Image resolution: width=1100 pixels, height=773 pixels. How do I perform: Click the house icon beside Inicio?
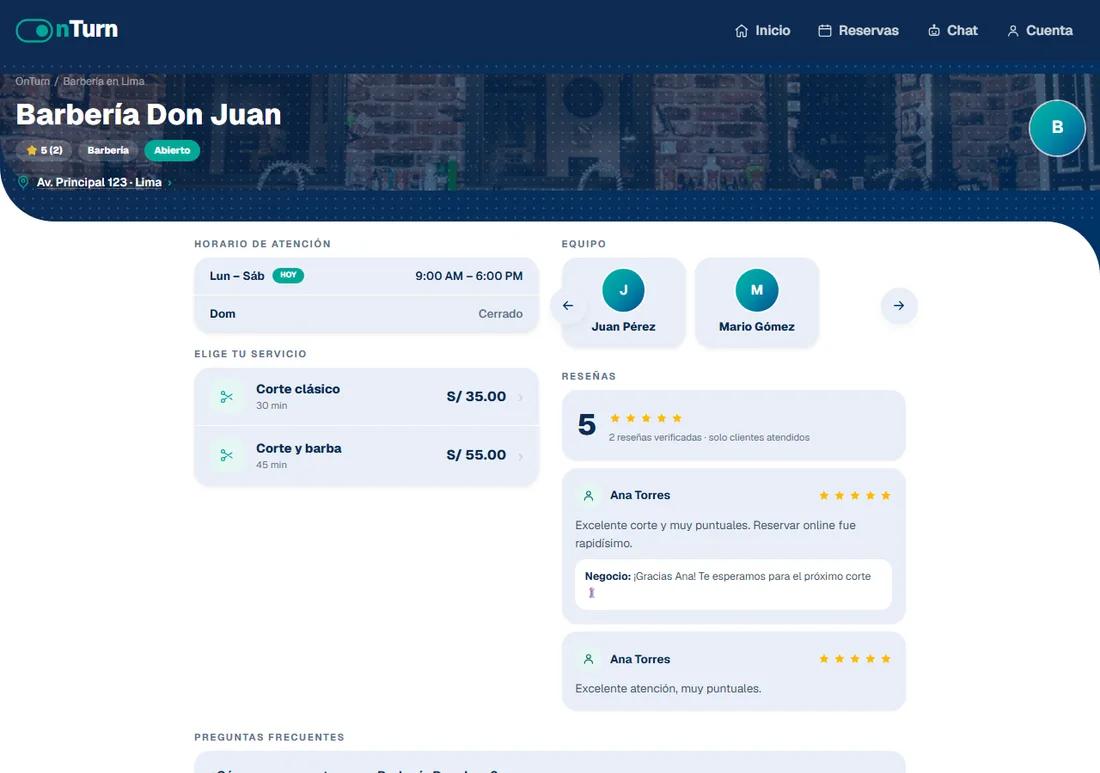[x=742, y=31]
